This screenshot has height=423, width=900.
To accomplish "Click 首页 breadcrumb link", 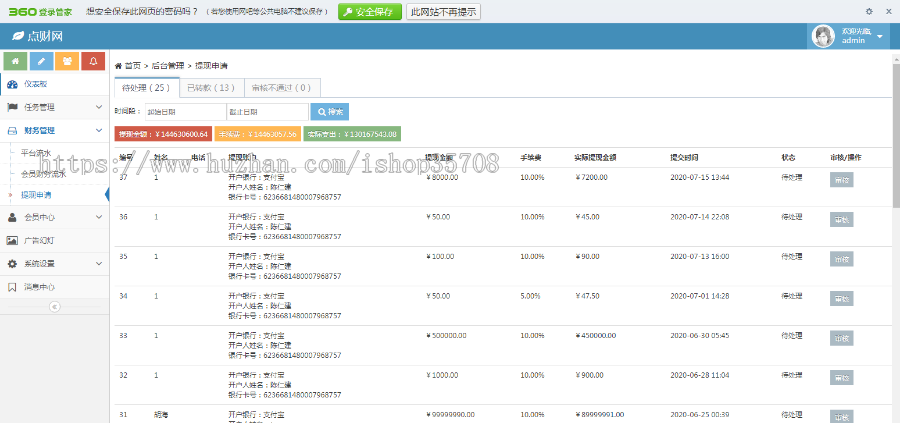I will (x=133, y=66).
